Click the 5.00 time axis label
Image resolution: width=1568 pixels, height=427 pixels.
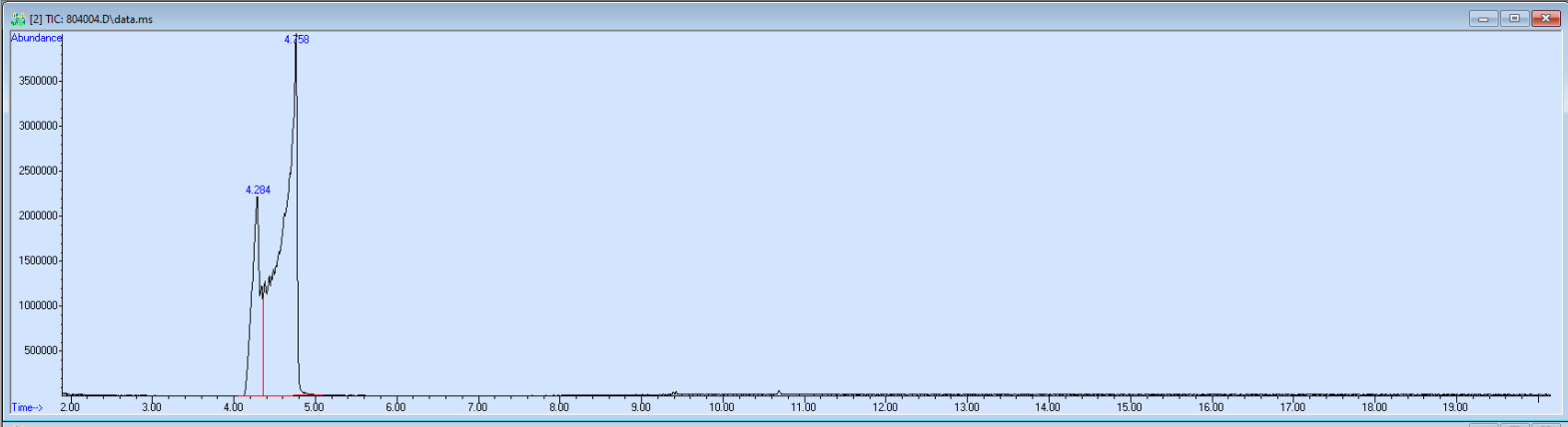314,407
